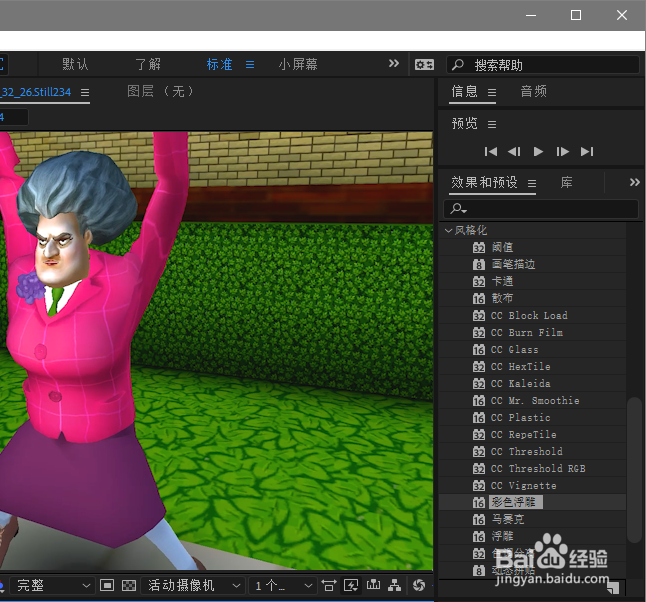Open the 预览 panel menu icon
646x602 pixels.
[492, 124]
